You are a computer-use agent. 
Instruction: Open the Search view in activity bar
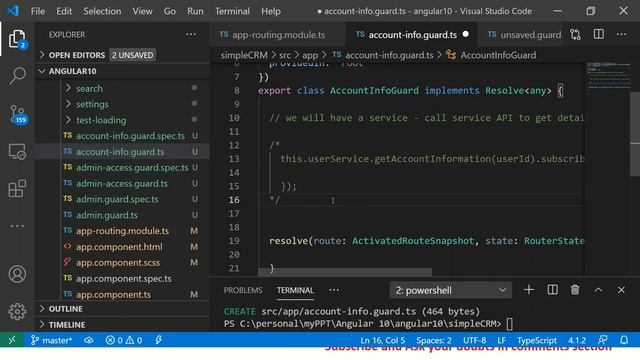pos(17,76)
